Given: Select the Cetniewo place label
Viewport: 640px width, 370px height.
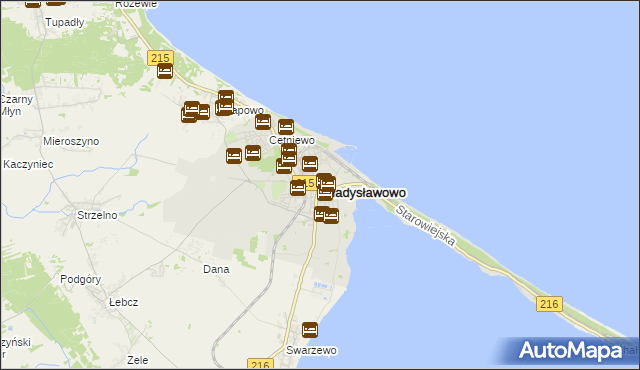Looking at the screenshot, I should [292, 140].
